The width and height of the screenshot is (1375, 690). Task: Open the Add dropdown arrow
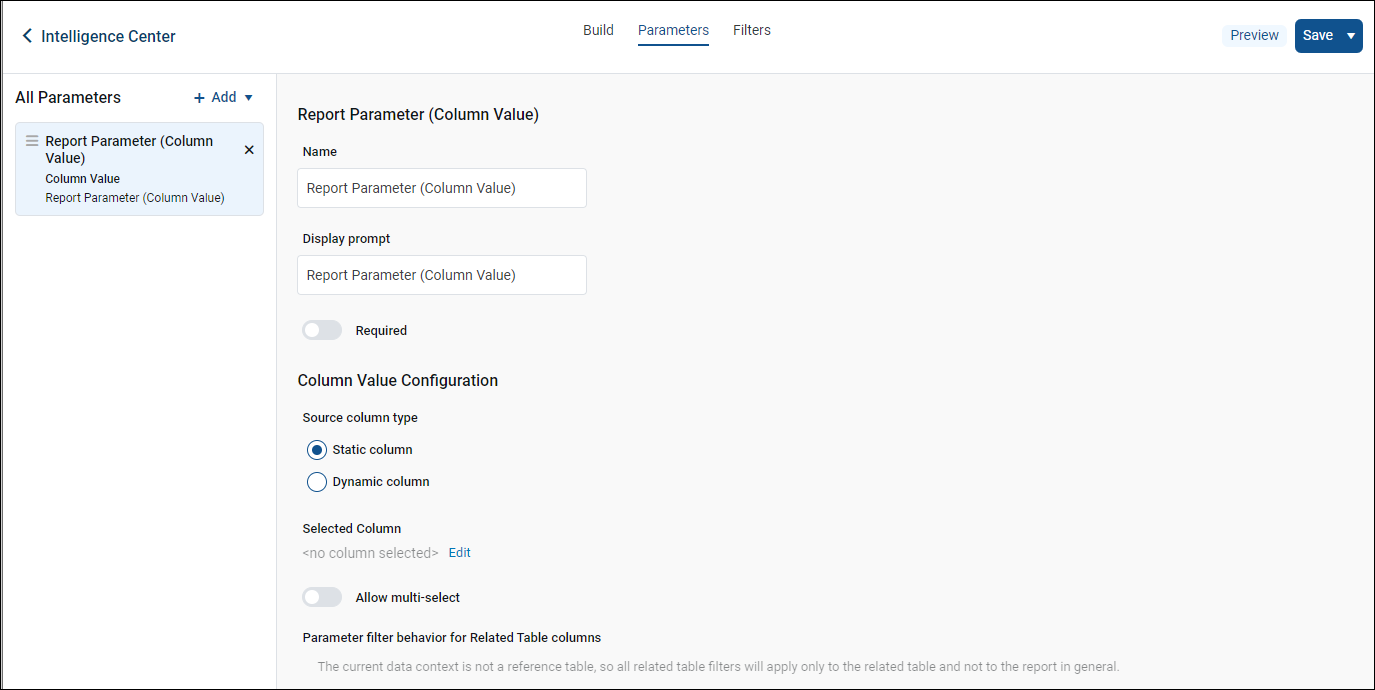[x=249, y=98]
